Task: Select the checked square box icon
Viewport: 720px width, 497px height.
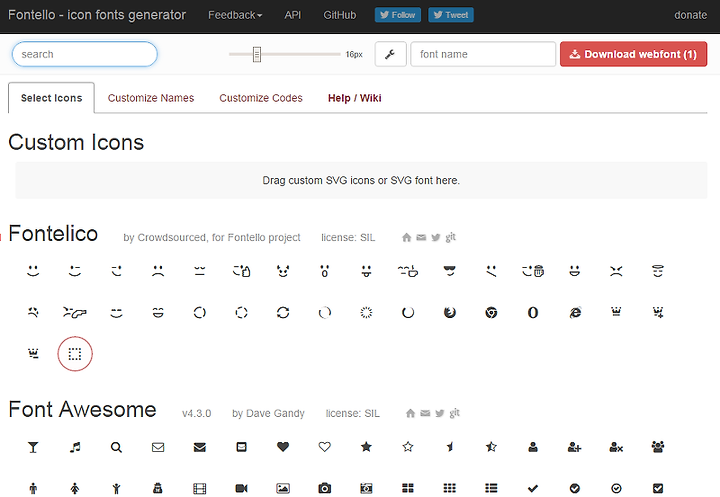Action: click(x=658, y=488)
